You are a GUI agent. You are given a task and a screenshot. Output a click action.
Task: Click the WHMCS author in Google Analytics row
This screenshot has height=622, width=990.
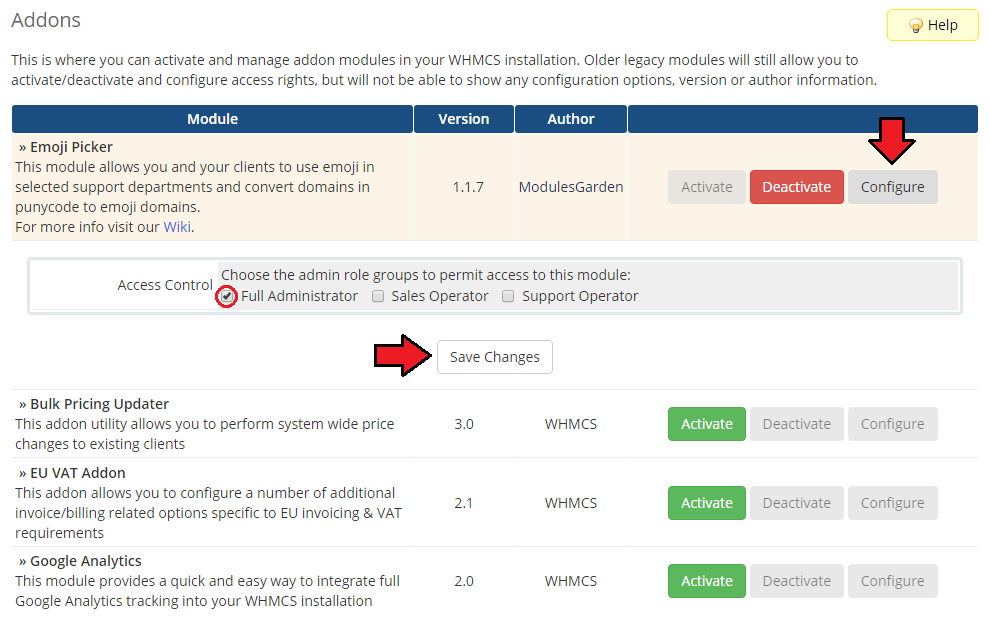click(571, 581)
